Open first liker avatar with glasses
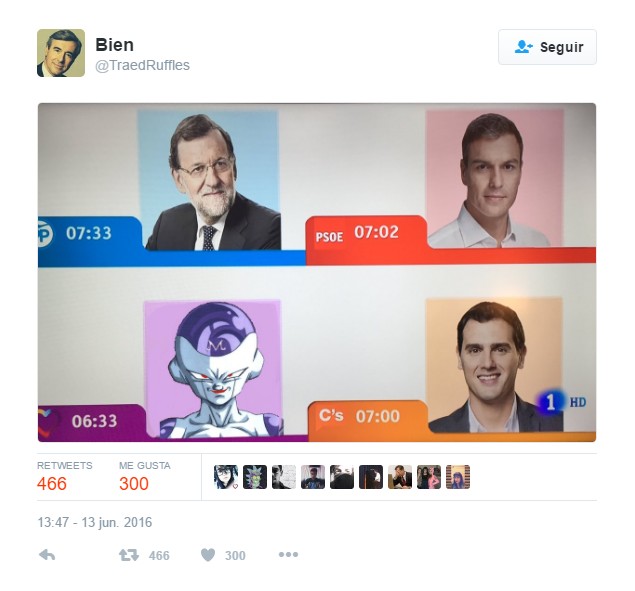Image resolution: width=635 pixels, height=591 pixels. click(226, 477)
